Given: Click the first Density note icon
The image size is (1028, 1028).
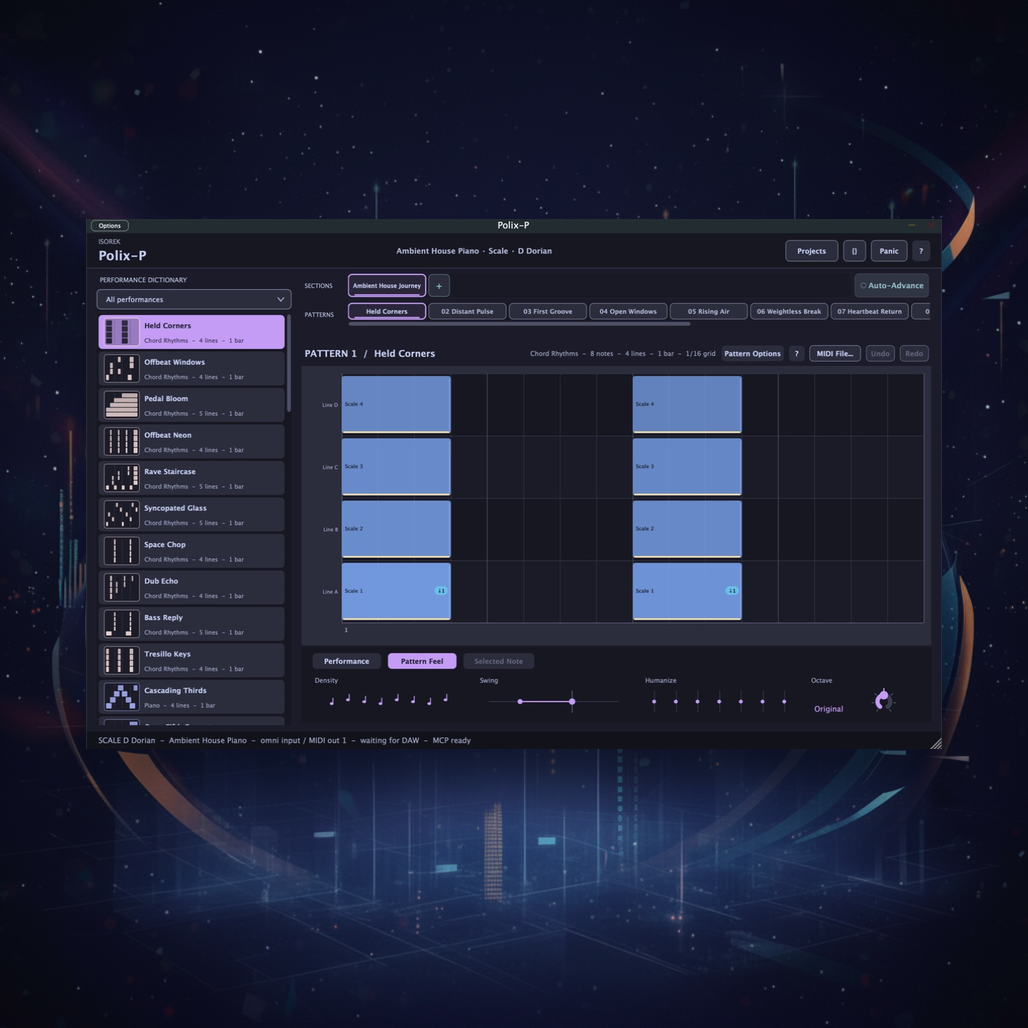Looking at the screenshot, I should (x=332, y=702).
